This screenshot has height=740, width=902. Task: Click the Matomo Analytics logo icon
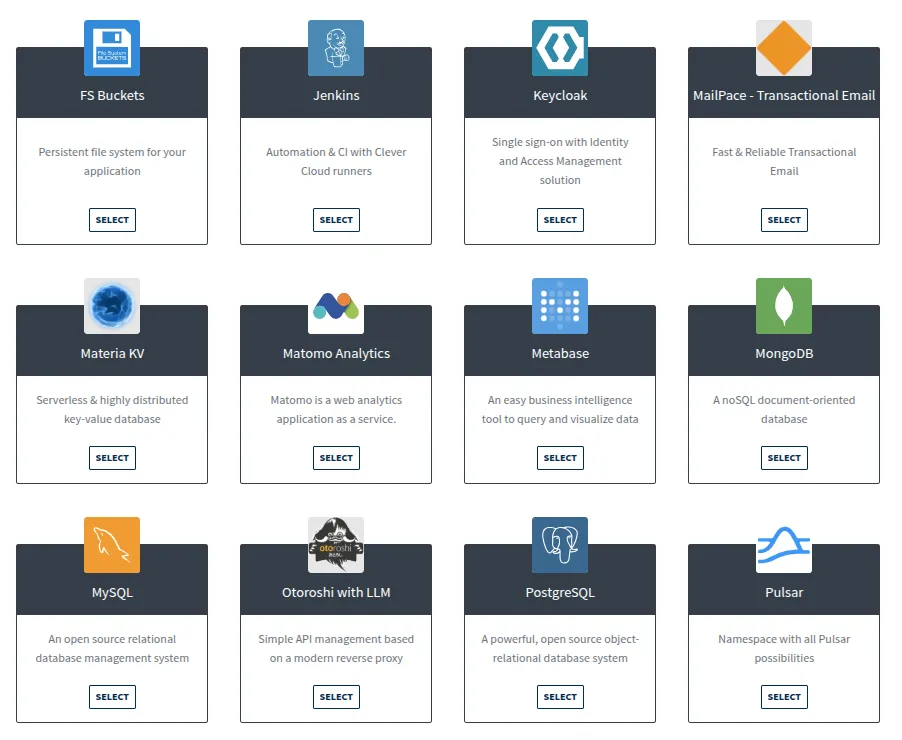pyautogui.click(x=336, y=306)
